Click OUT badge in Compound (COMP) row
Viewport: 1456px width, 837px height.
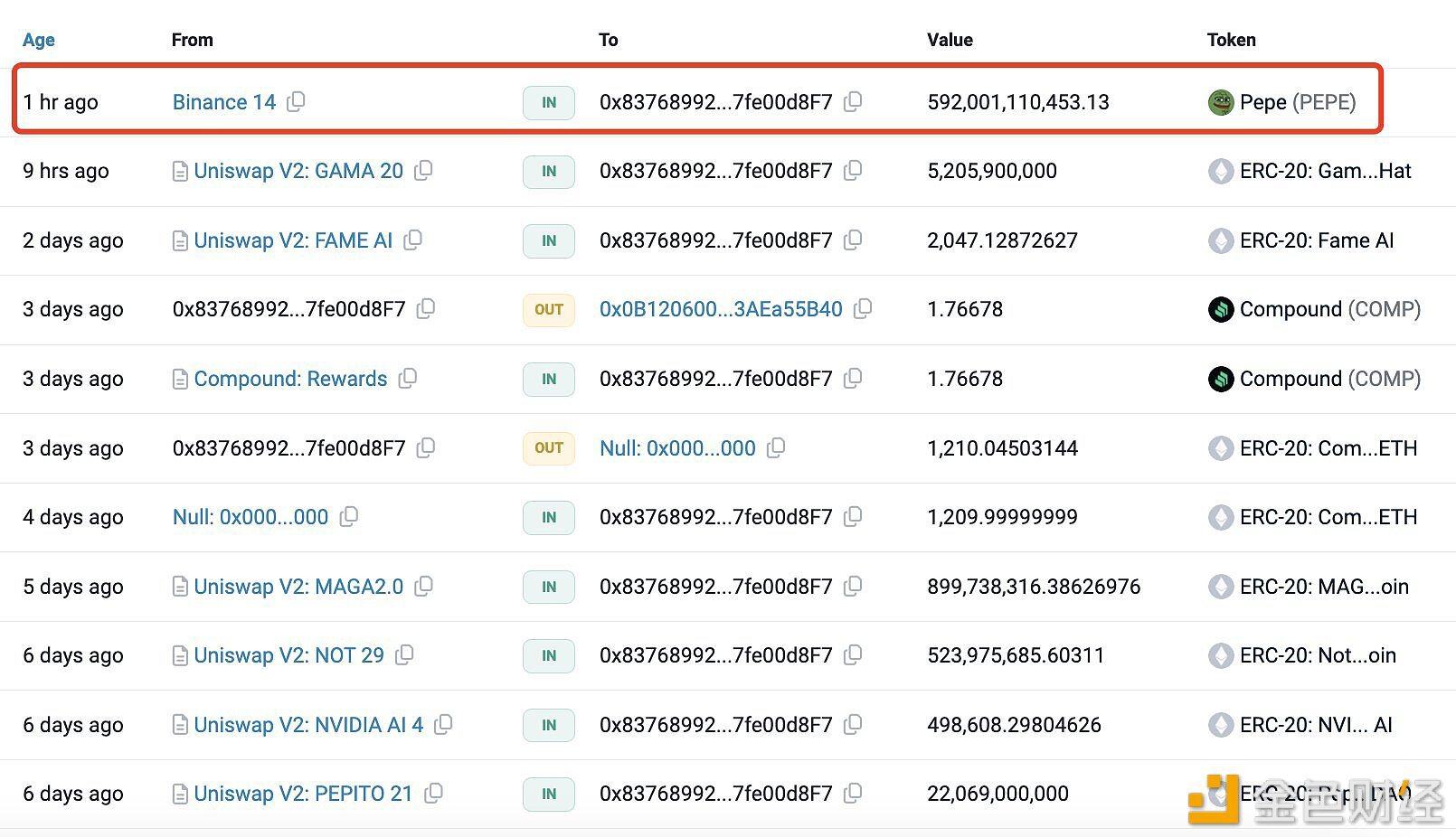(549, 309)
